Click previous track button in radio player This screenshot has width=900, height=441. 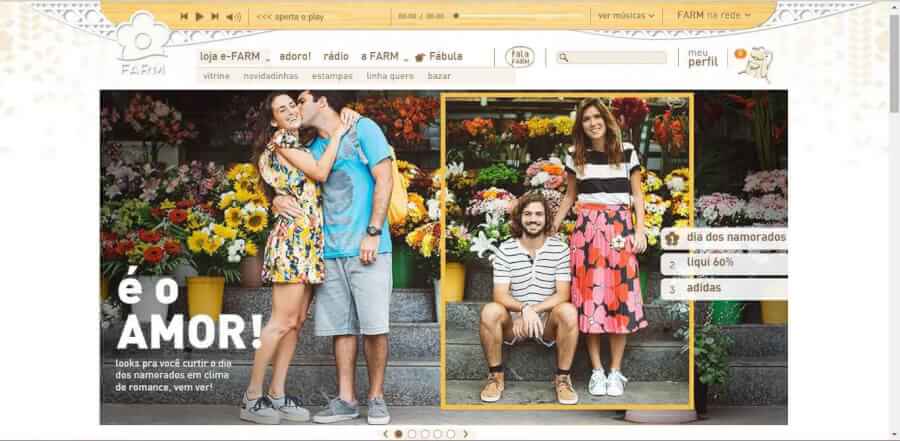184,17
